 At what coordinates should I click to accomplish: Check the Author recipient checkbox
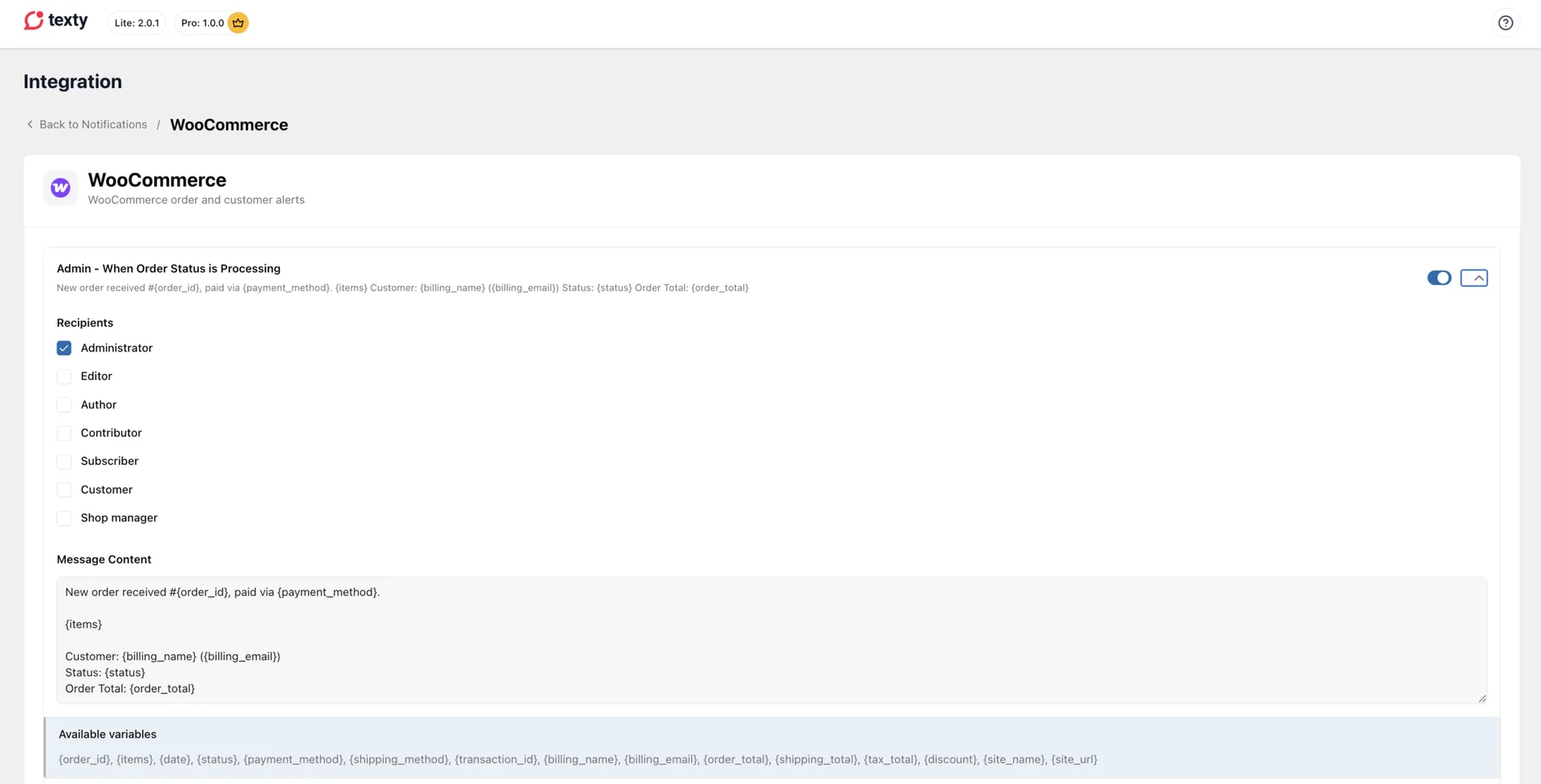point(64,404)
